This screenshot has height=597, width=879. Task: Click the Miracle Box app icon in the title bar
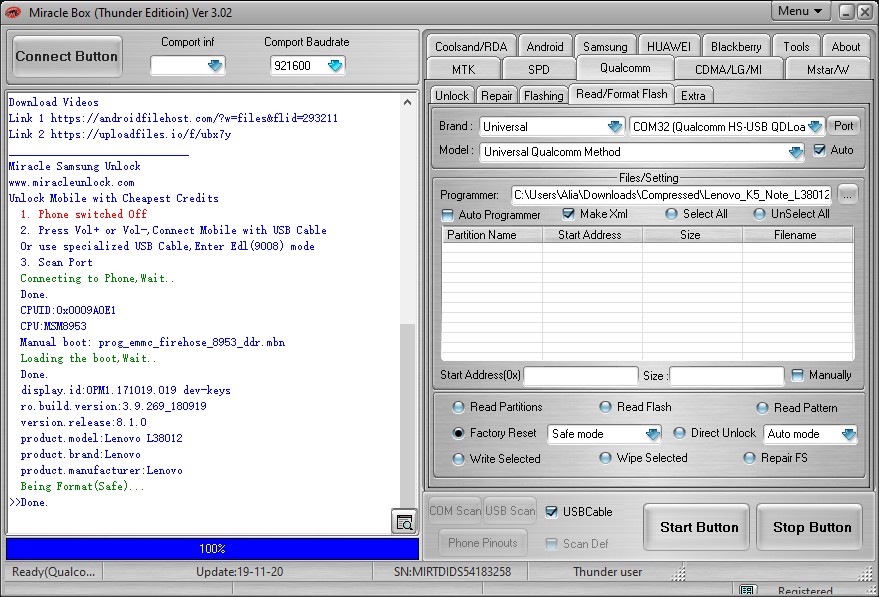[13, 12]
